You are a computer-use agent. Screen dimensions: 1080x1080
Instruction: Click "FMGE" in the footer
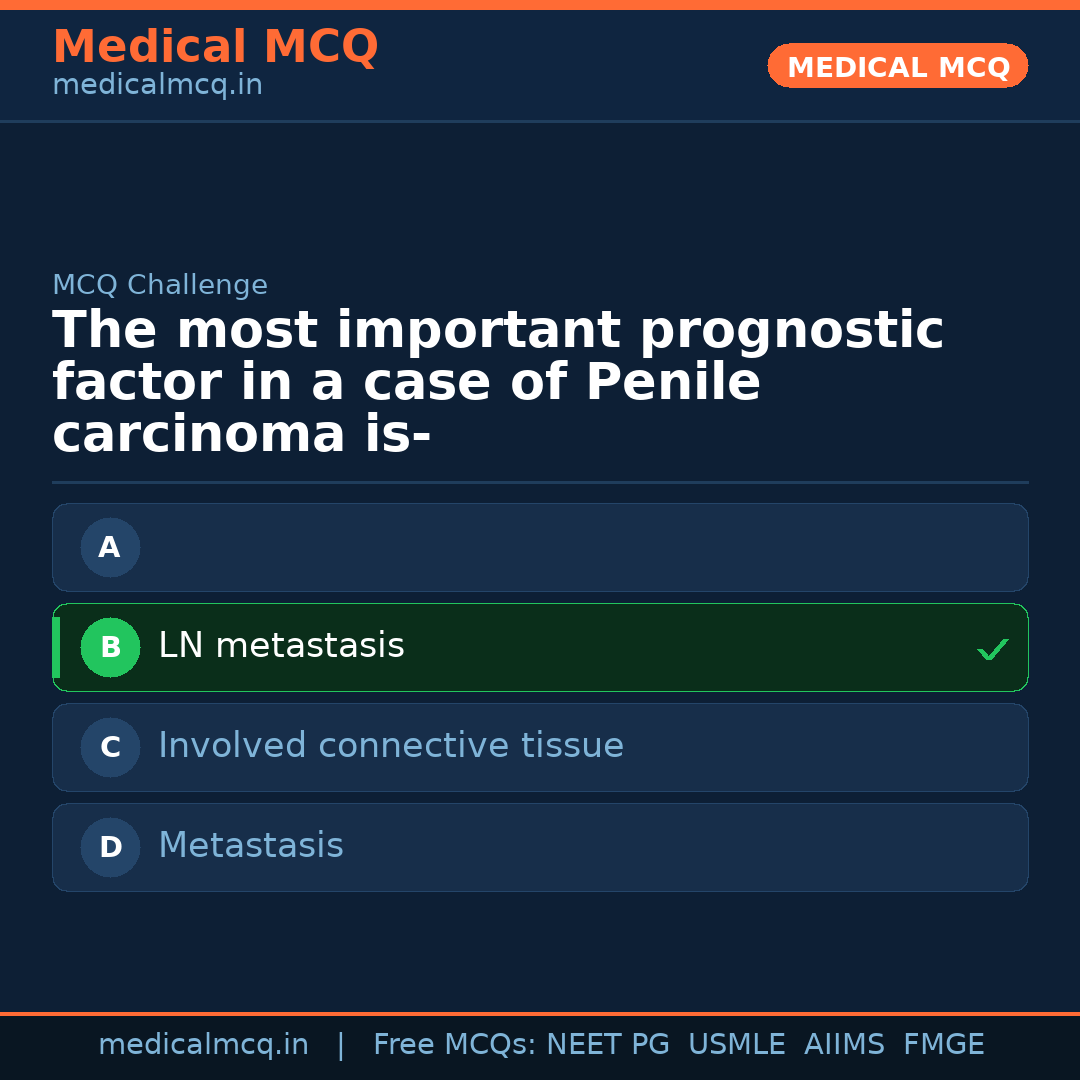943,1045
